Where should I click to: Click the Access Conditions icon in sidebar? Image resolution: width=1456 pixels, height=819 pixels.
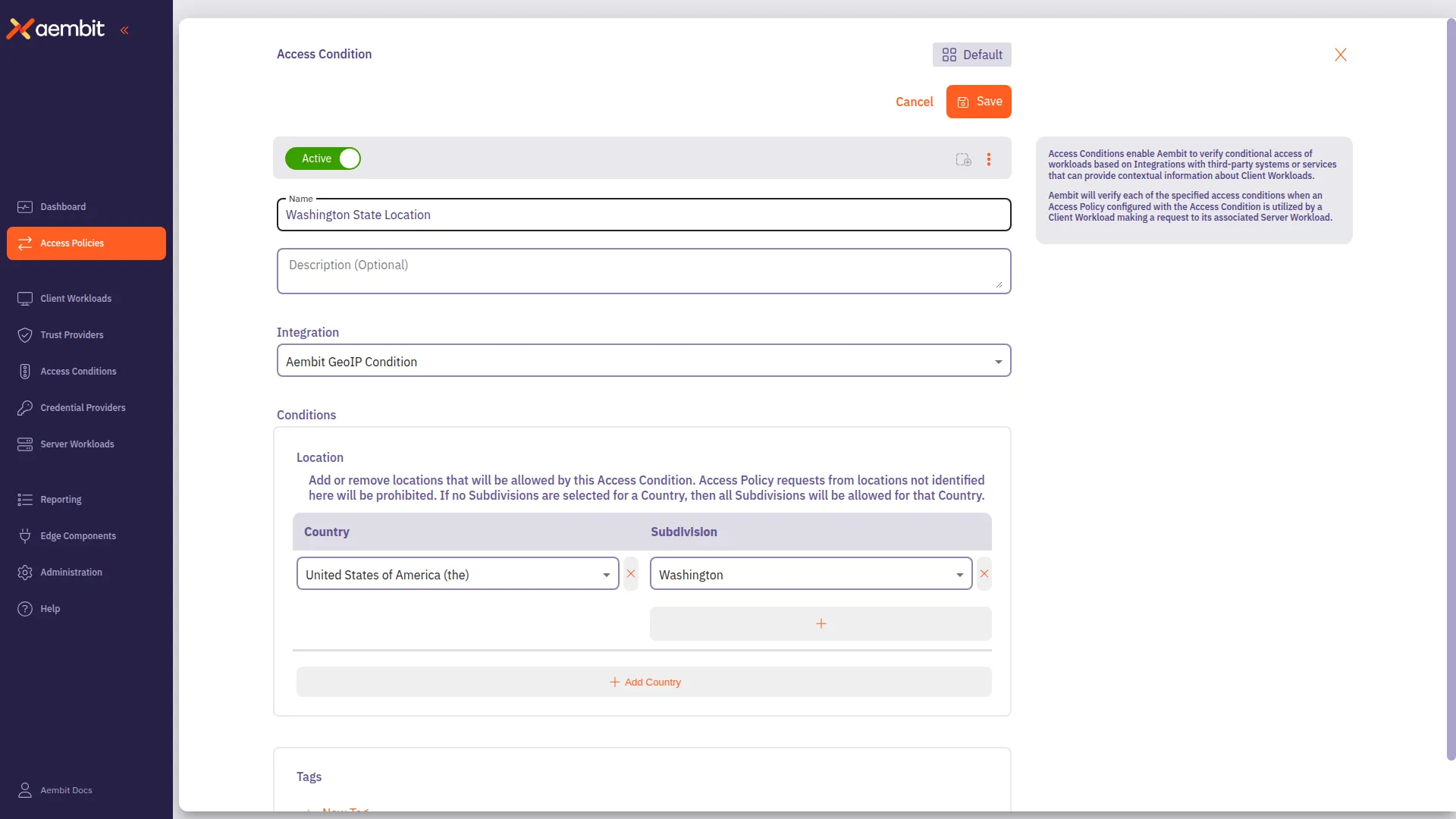click(25, 372)
